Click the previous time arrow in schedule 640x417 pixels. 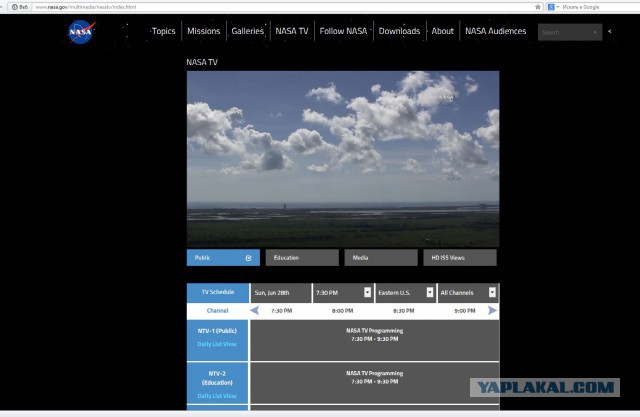click(x=255, y=311)
